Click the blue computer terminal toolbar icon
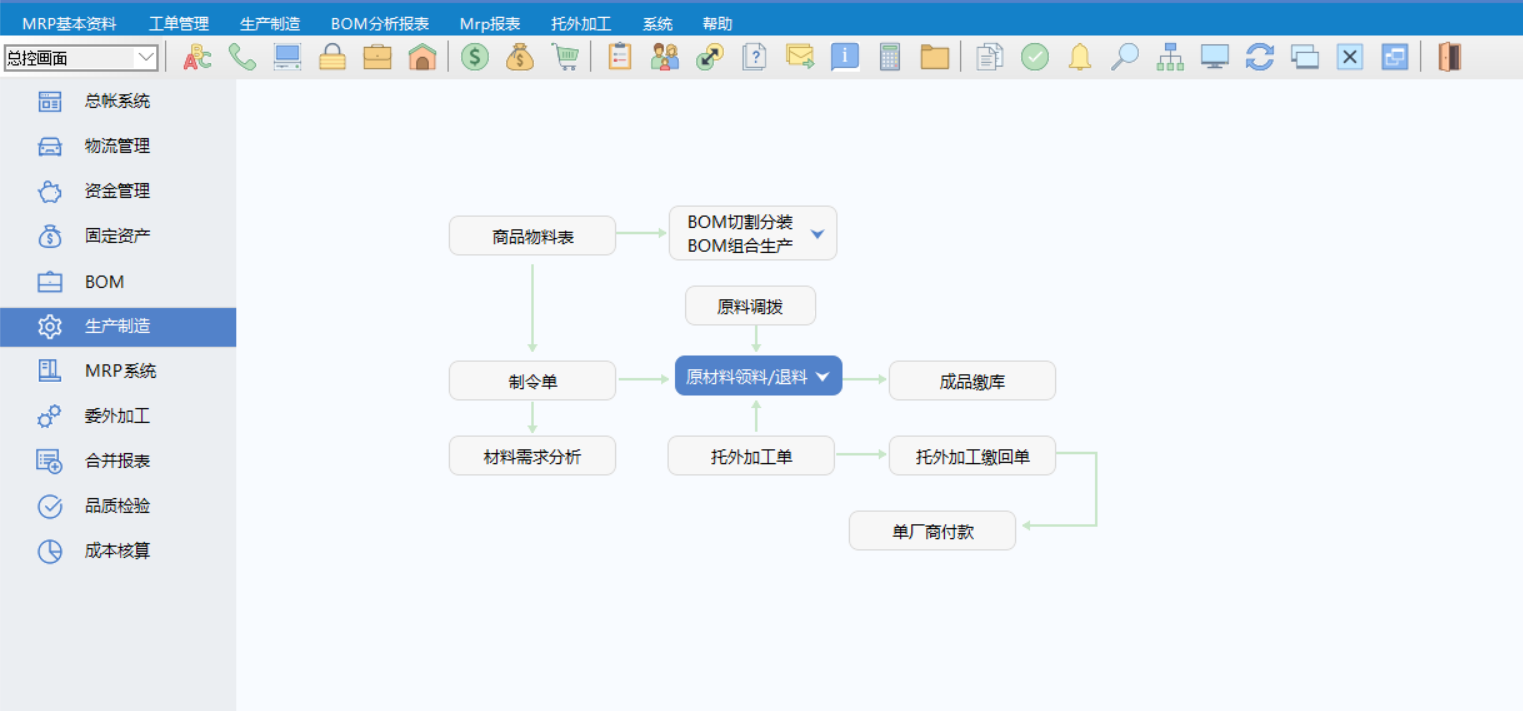 [x=288, y=58]
